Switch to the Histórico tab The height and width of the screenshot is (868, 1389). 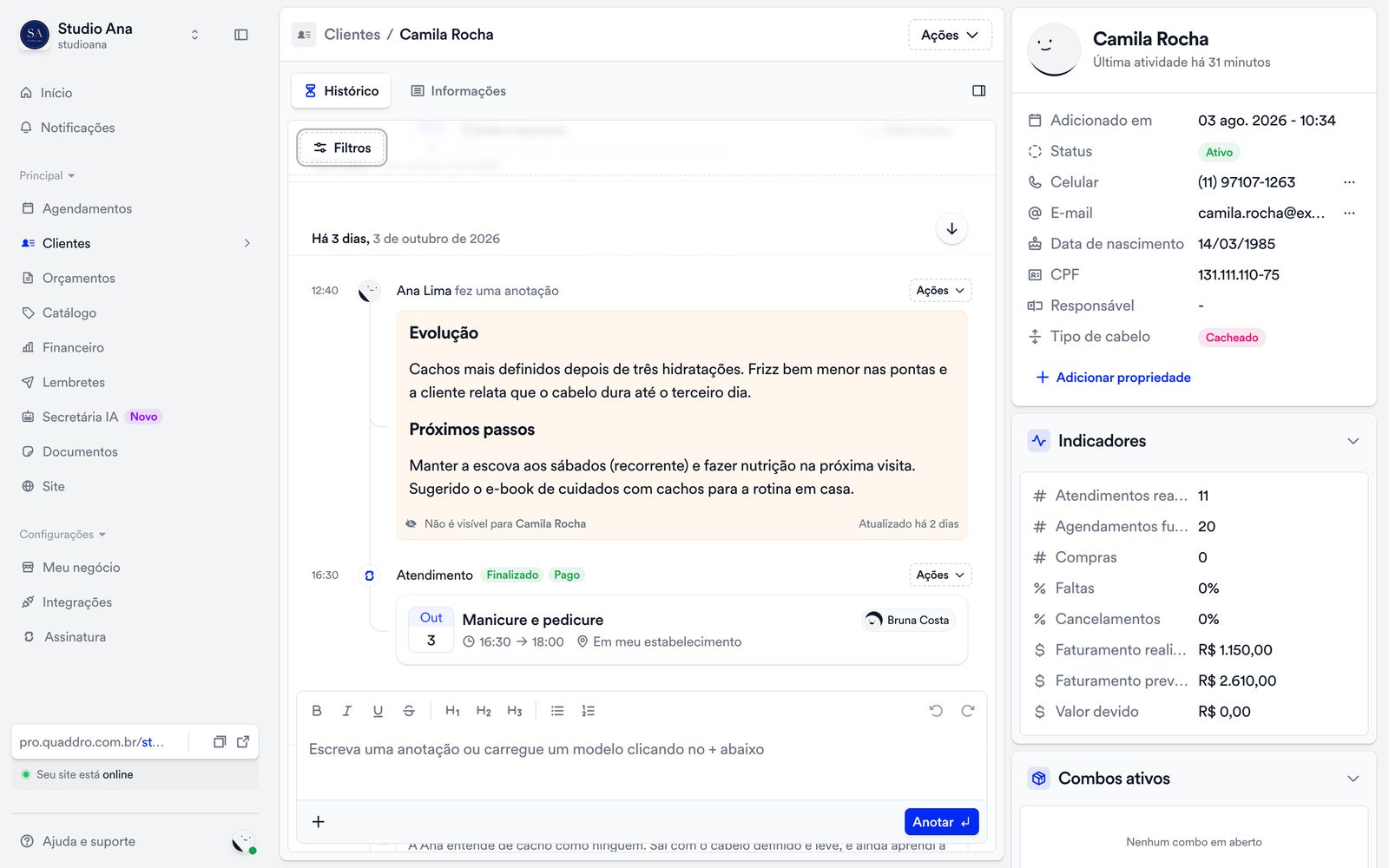[x=341, y=91]
